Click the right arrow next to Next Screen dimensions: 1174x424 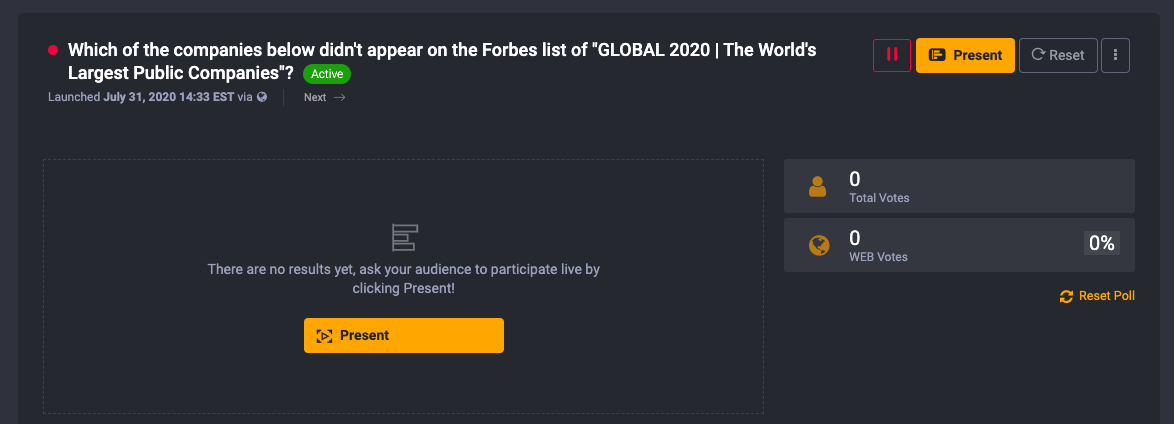pos(339,97)
